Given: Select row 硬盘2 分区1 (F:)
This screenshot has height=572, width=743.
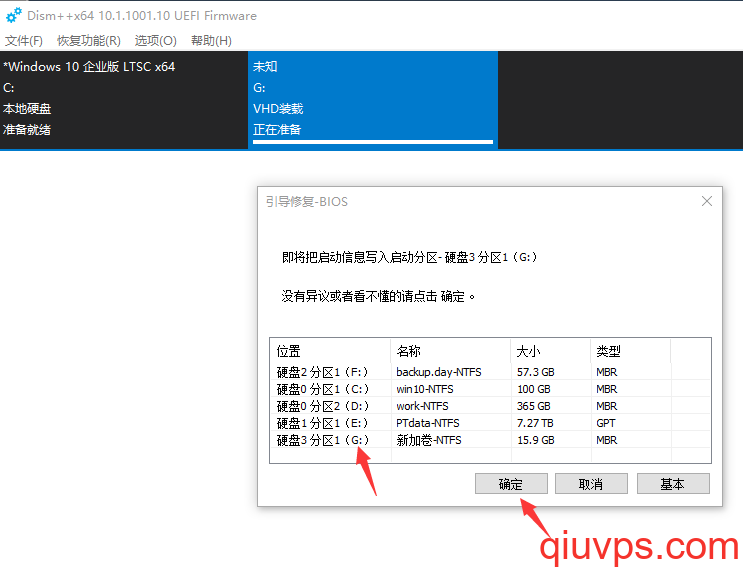Looking at the screenshot, I should (490, 372).
